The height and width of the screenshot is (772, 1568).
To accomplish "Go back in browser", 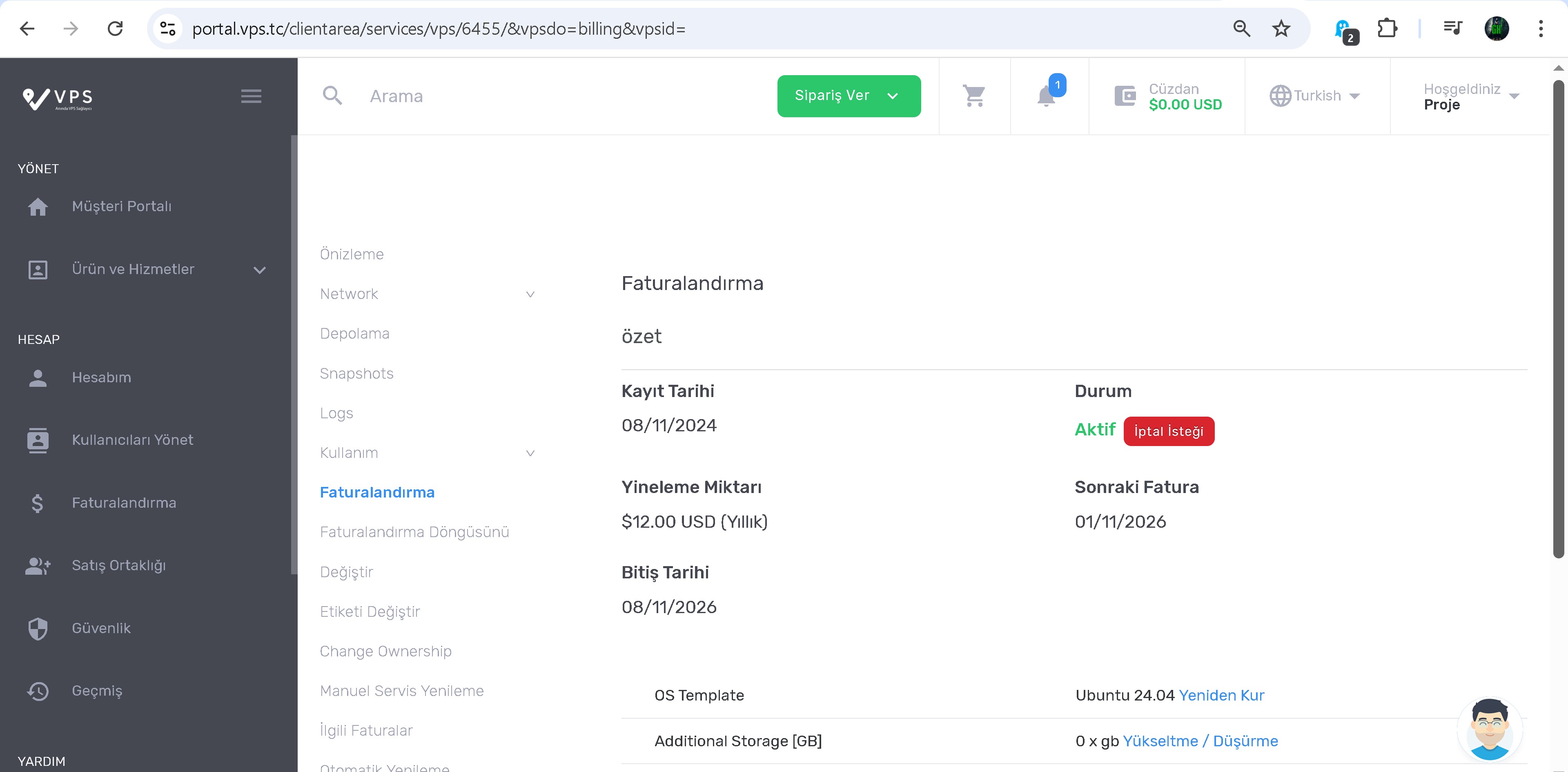I will click(x=27, y=29).
